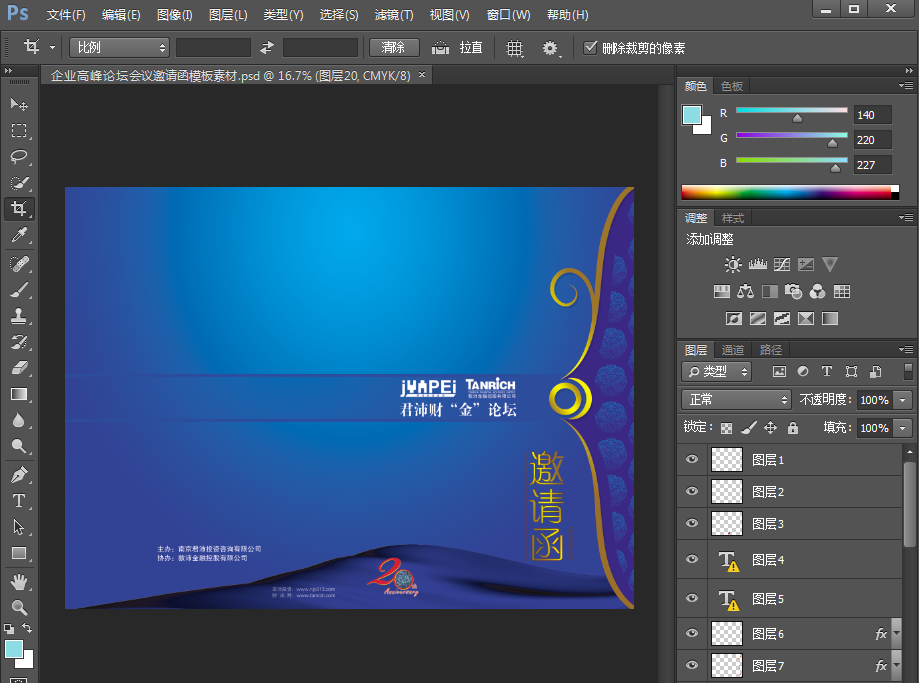This screenshot has height=683, width=919.
Task: Open fill 填充 slider arrow
Action: click(903, 428)
